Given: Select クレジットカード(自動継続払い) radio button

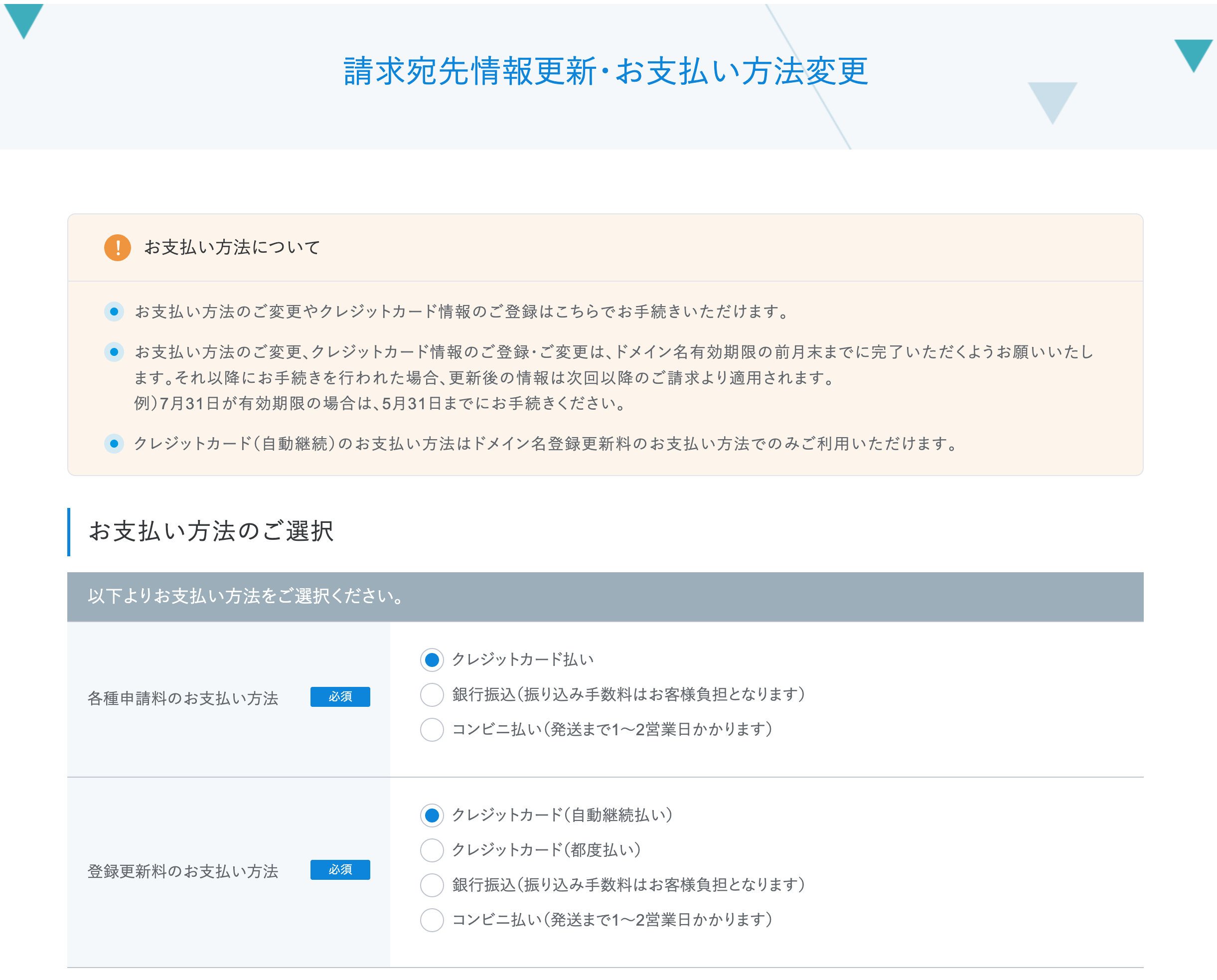Looking at the screenshot, I should (x=432, y=815).
